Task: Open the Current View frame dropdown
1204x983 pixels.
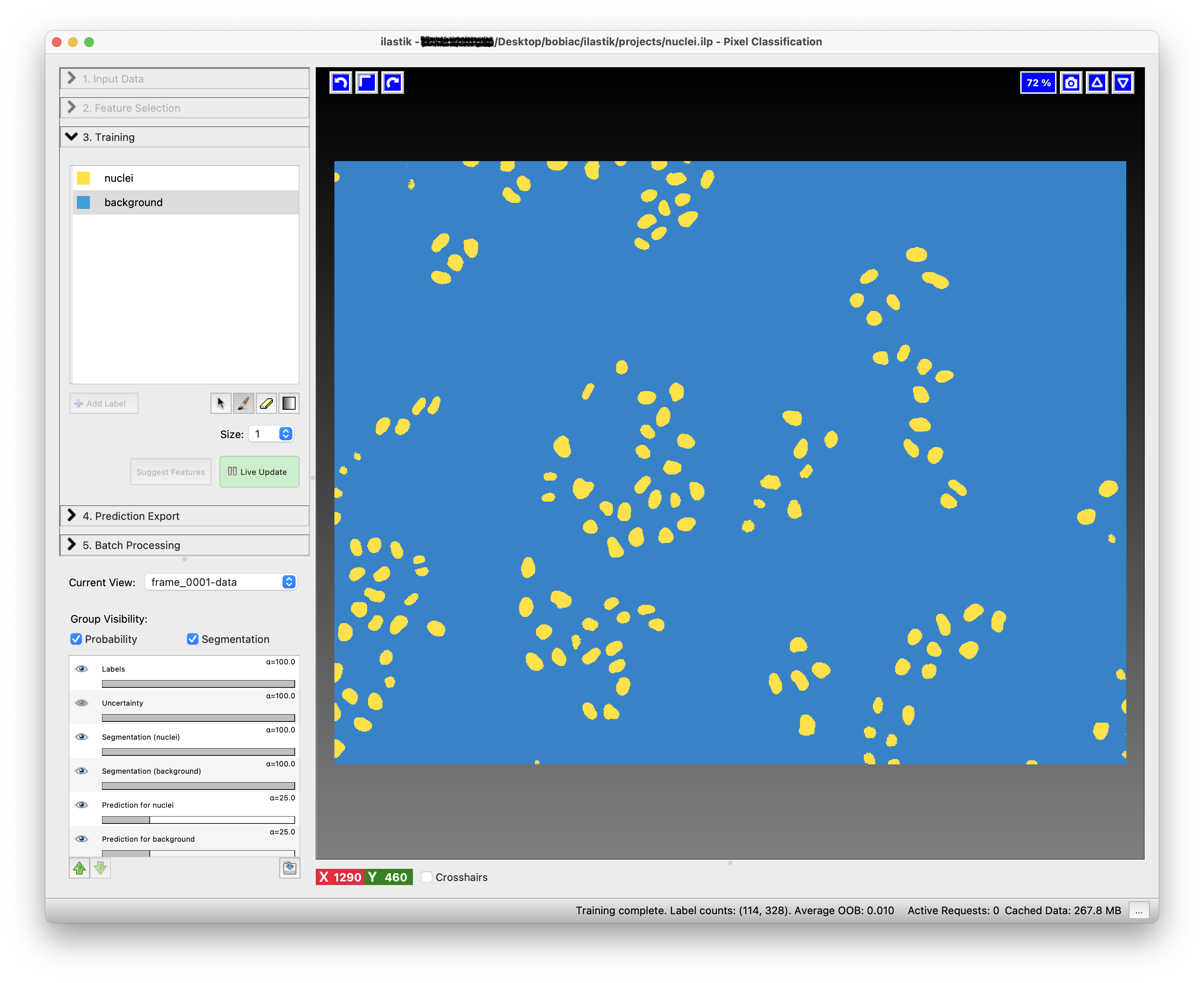Action: (x=221, y=582)
